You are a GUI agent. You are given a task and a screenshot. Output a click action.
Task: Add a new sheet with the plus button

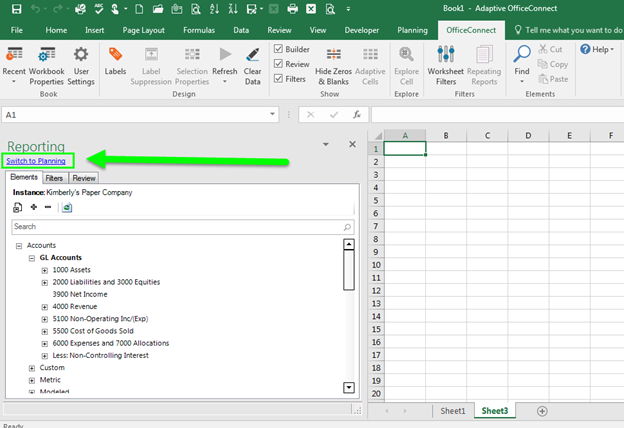542,411
